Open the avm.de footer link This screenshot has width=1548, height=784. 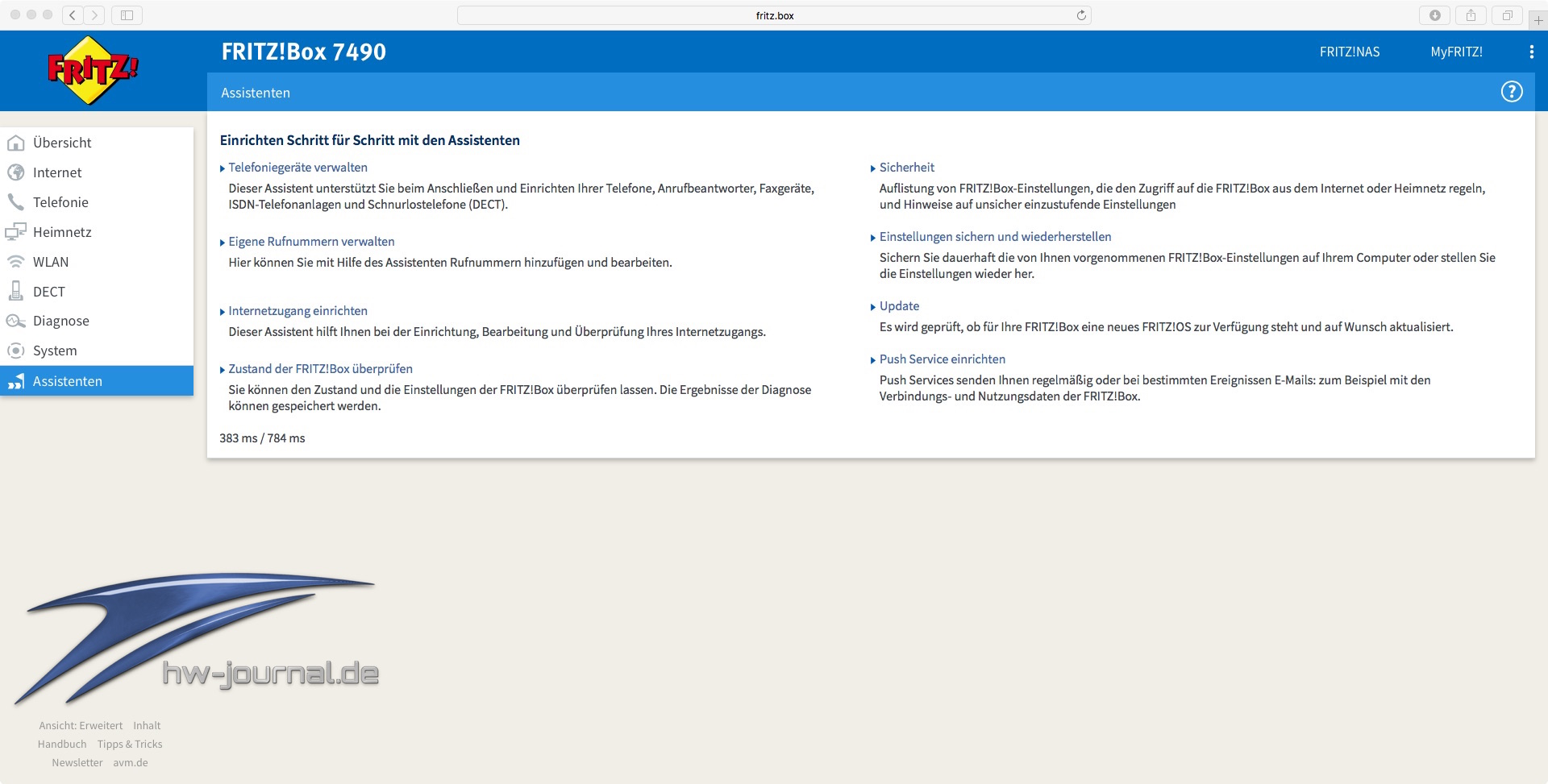tap(131, 763)
